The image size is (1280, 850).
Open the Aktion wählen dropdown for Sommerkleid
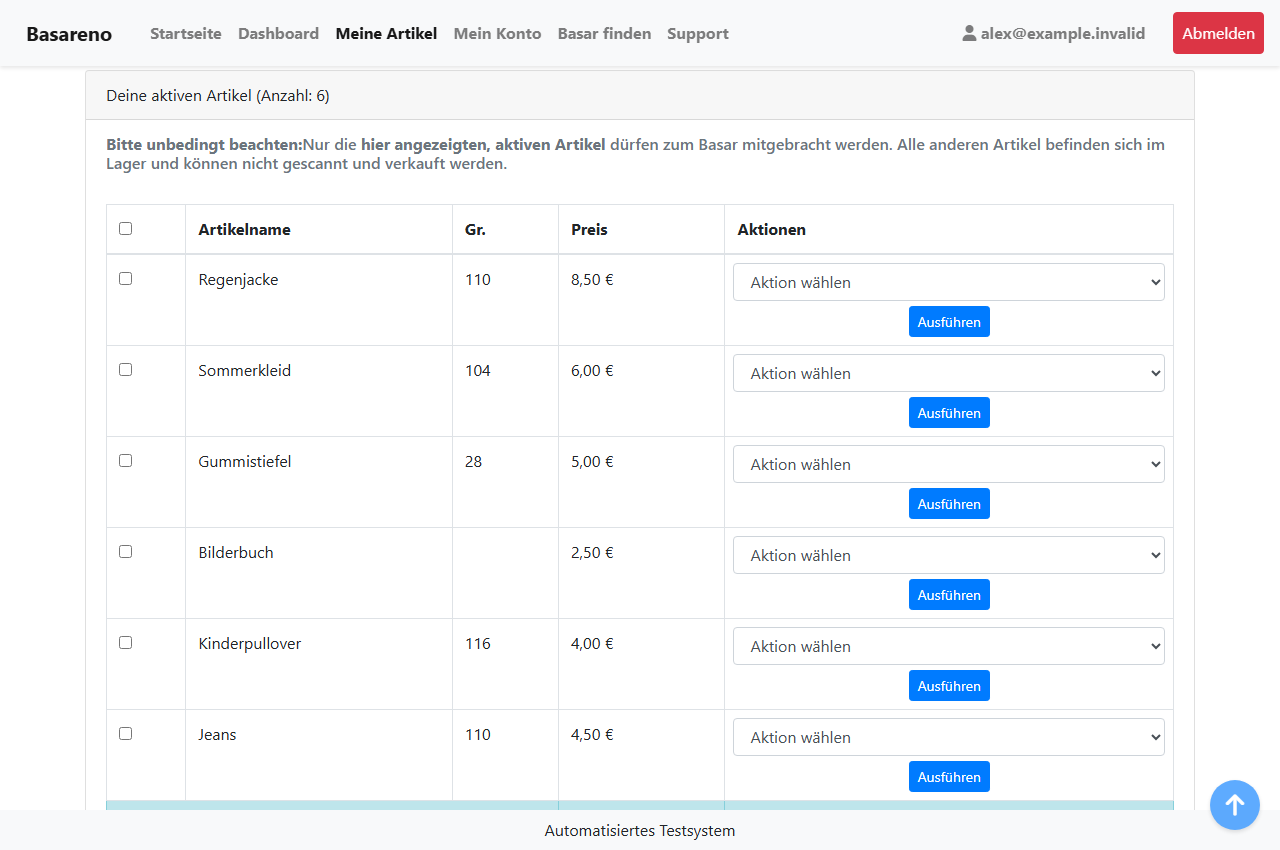coord(949,373)
